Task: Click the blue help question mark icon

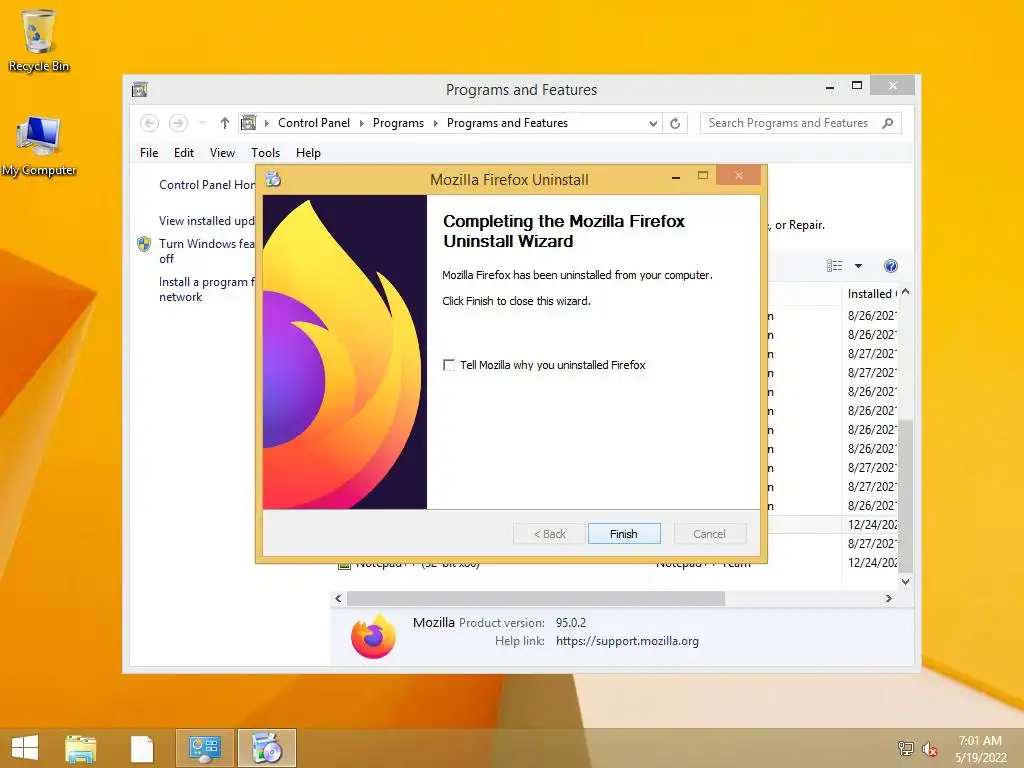Action: (x=891, y=266)
